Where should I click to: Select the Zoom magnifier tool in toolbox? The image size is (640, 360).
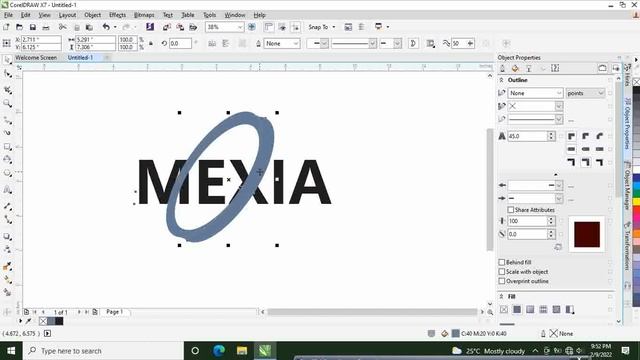tap(7, 103)
